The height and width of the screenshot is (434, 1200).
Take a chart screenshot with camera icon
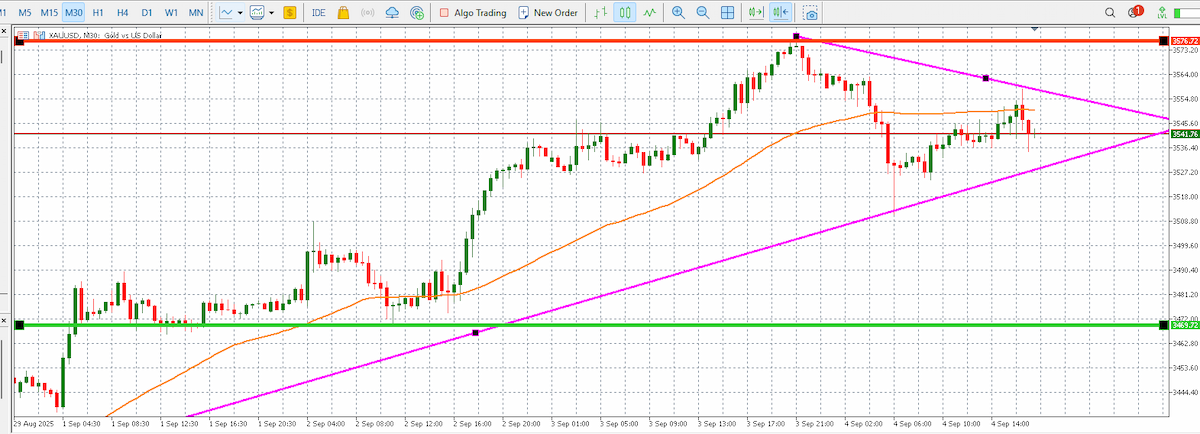click(810, 13)
